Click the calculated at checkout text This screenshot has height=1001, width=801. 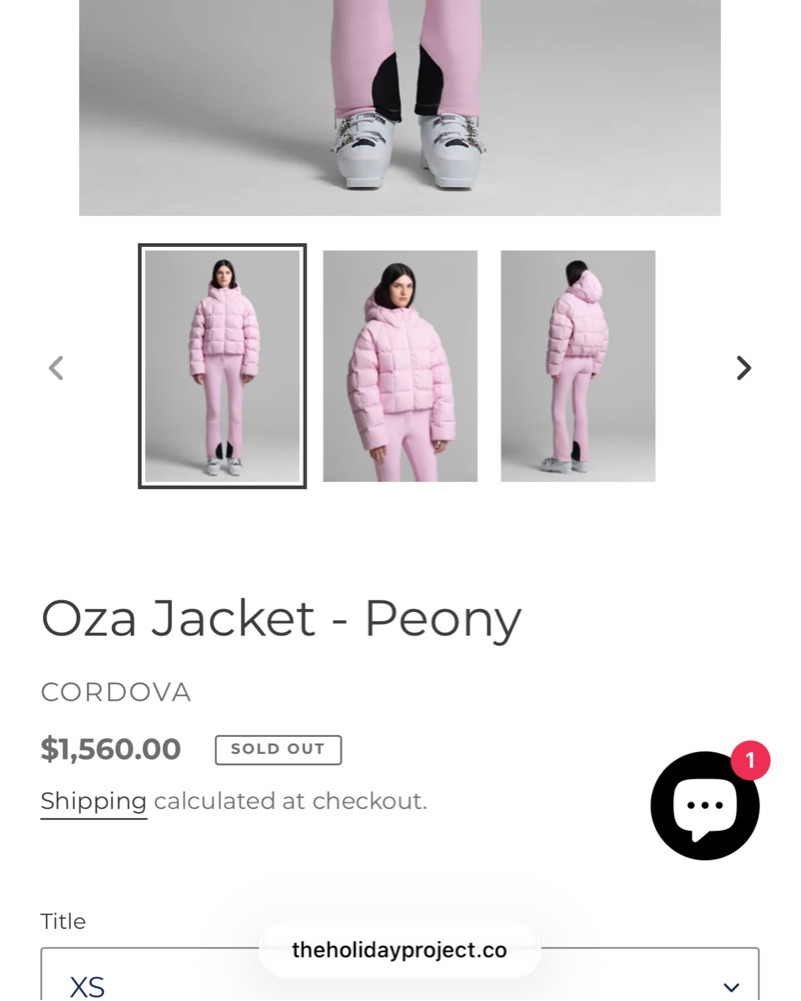pyautogui.click(x=290, y=801)
